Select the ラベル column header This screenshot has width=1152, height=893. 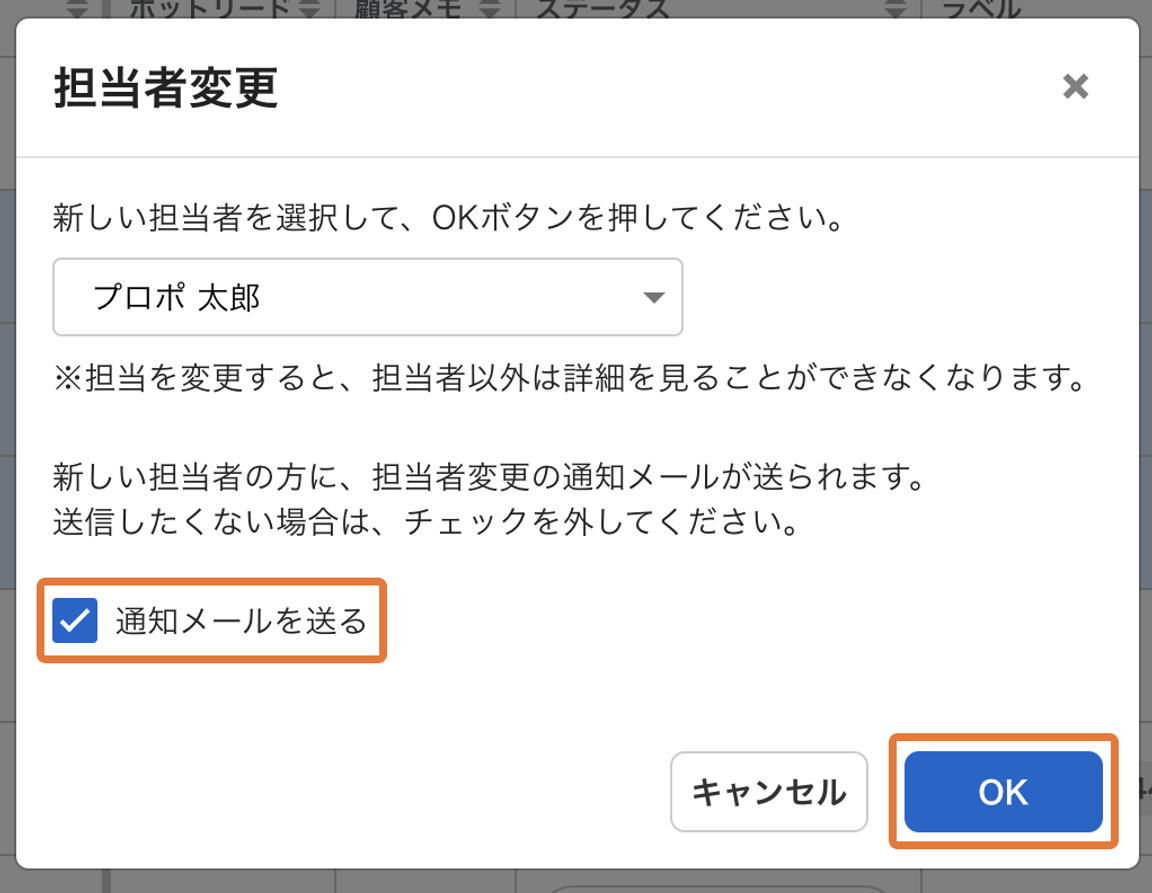pos(982,9)
